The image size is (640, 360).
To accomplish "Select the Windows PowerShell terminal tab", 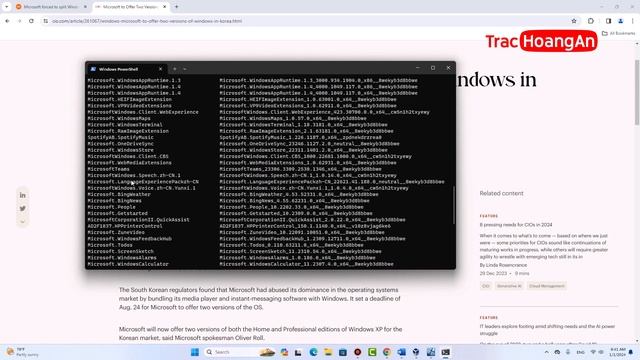I will point(126,69).
